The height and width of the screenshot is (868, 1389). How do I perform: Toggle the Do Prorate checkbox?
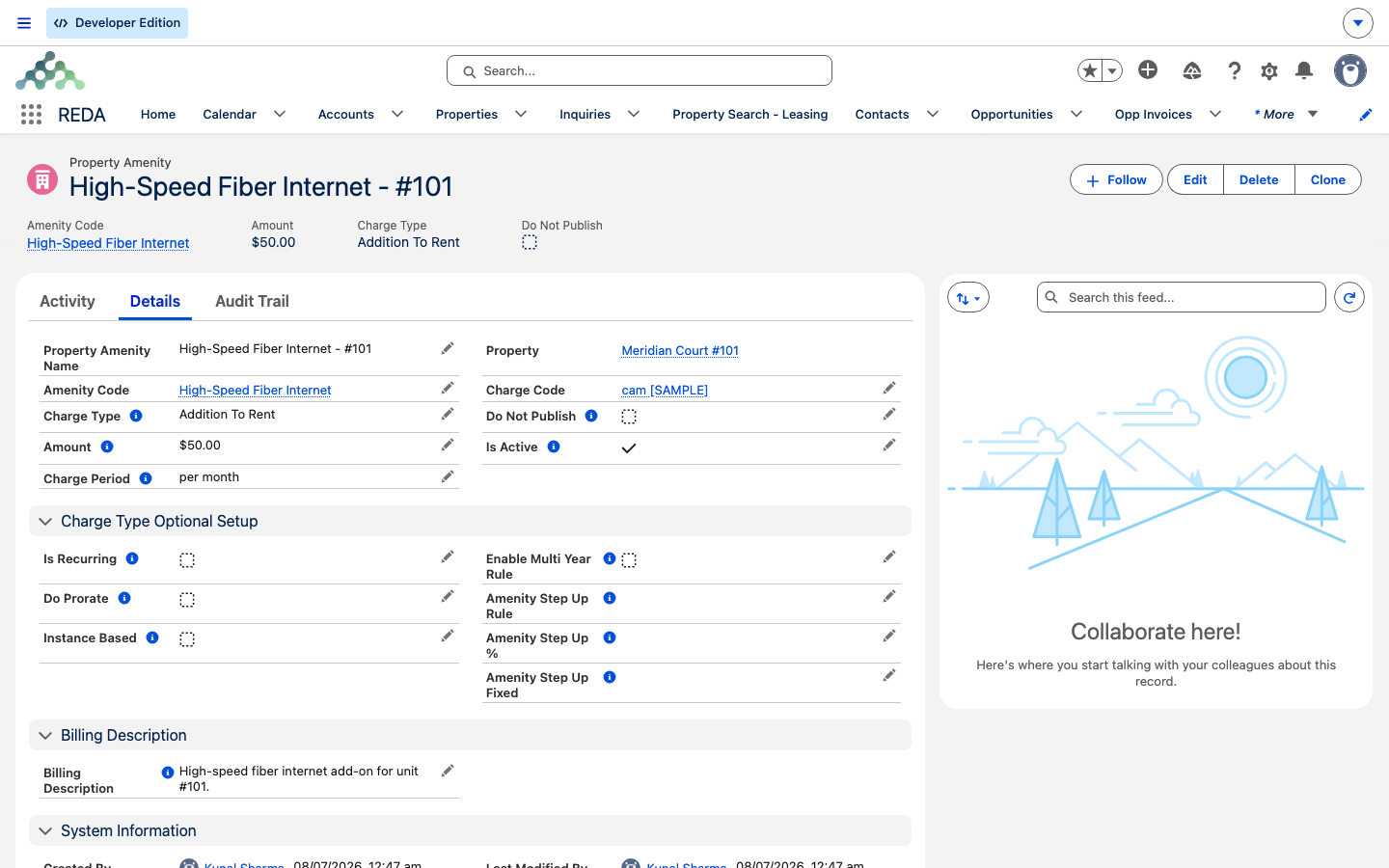pos(187,600)
